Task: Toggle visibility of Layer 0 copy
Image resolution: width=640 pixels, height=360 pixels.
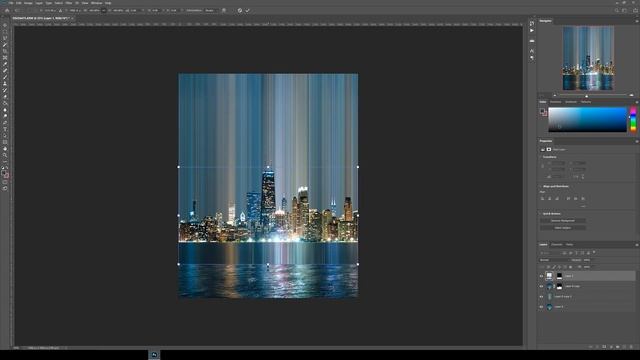Action: coord(542,287)
